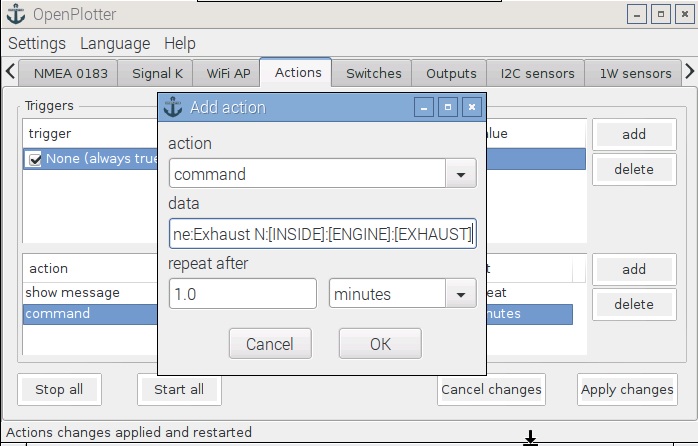Click delete button for actions list
The image size is (698, 446).
pos(634,304)
